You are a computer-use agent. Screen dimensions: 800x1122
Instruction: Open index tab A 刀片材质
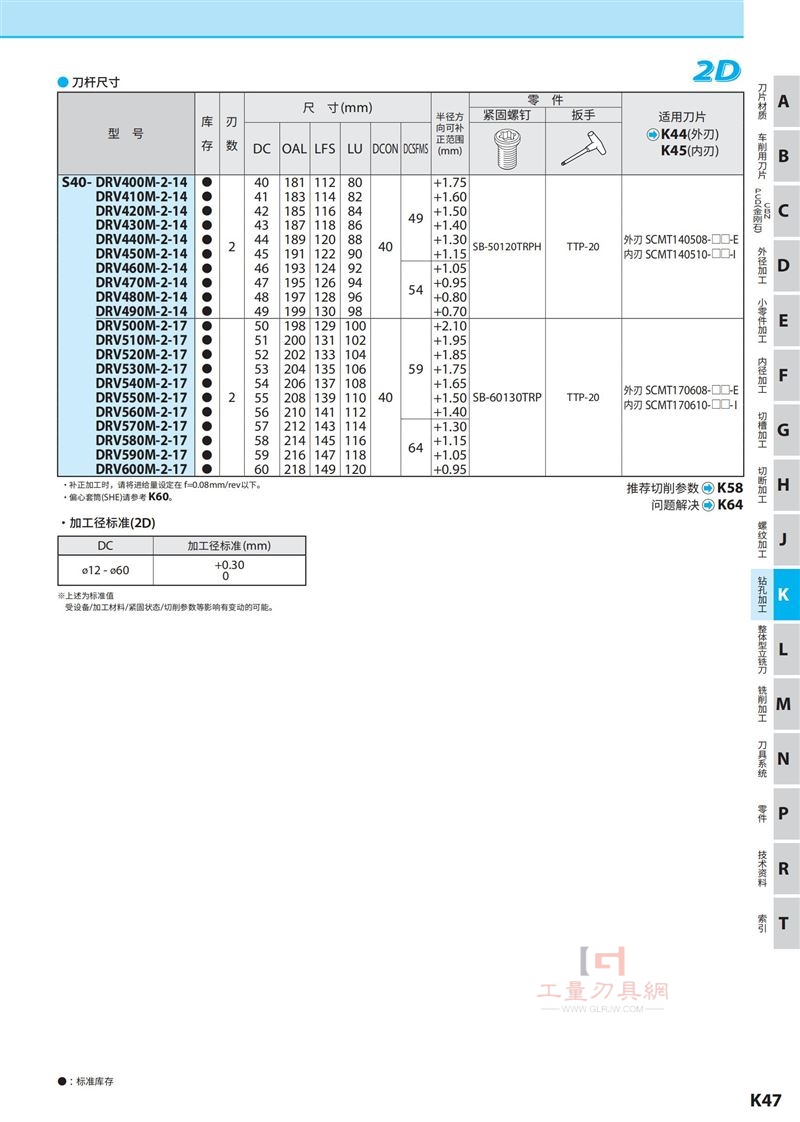[x=777, y=102]
